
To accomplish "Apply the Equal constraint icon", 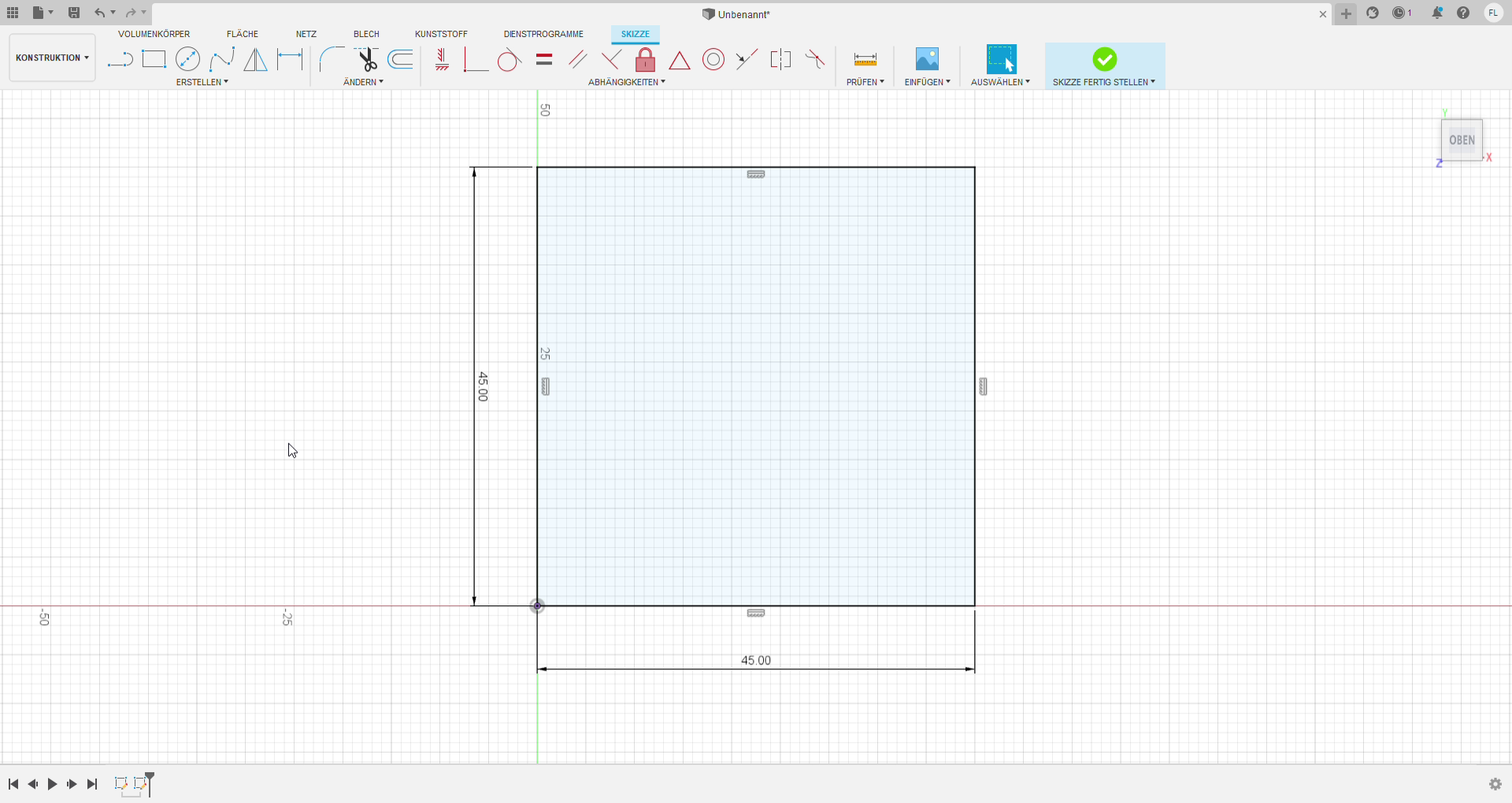I will [543, 60].
